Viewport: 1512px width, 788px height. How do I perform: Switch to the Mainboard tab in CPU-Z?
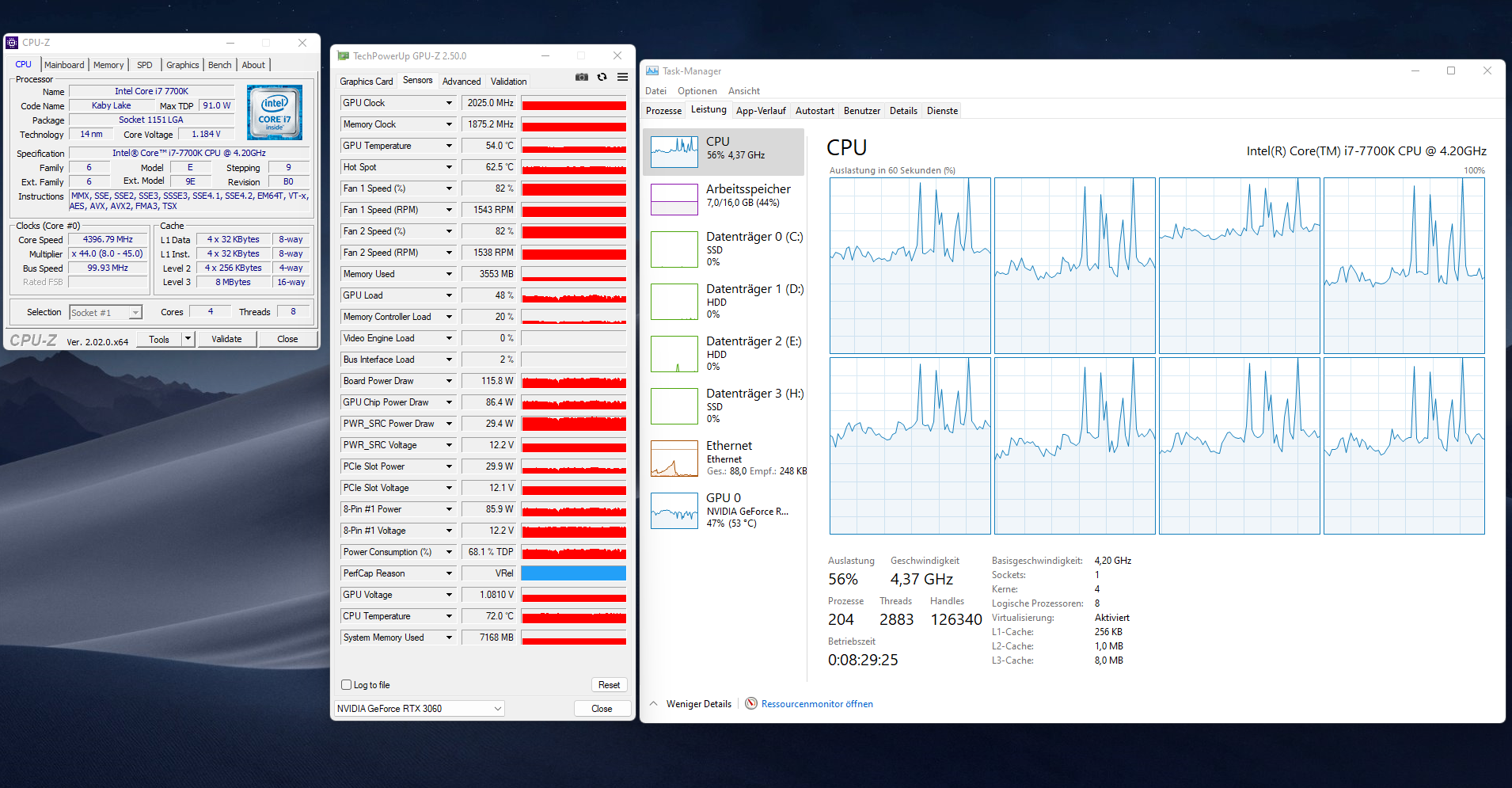[64, 65]
